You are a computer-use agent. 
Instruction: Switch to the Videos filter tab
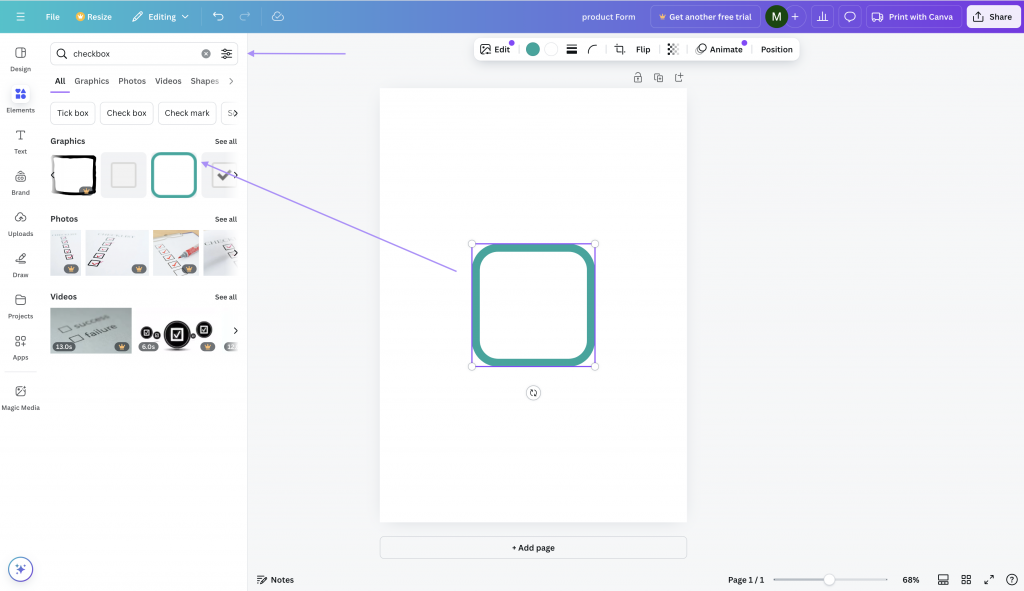[x=167, y=81]
